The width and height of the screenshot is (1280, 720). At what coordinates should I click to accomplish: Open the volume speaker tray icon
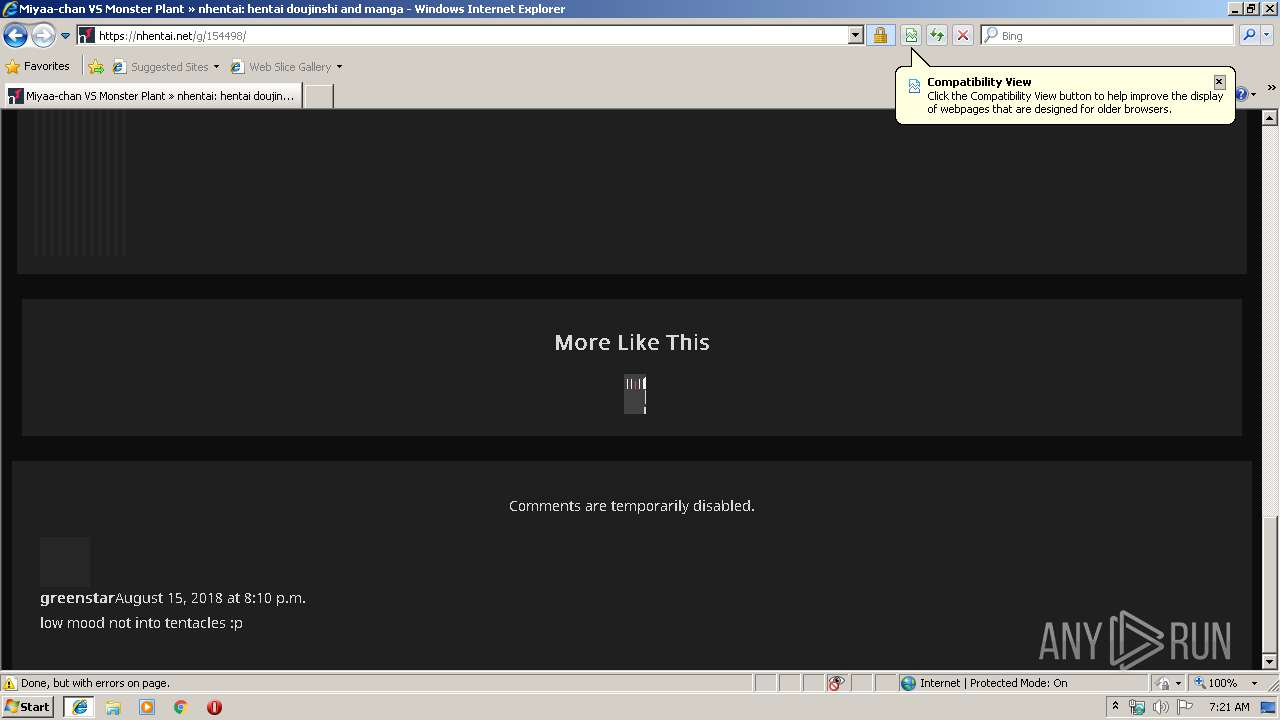[1161, 707]
